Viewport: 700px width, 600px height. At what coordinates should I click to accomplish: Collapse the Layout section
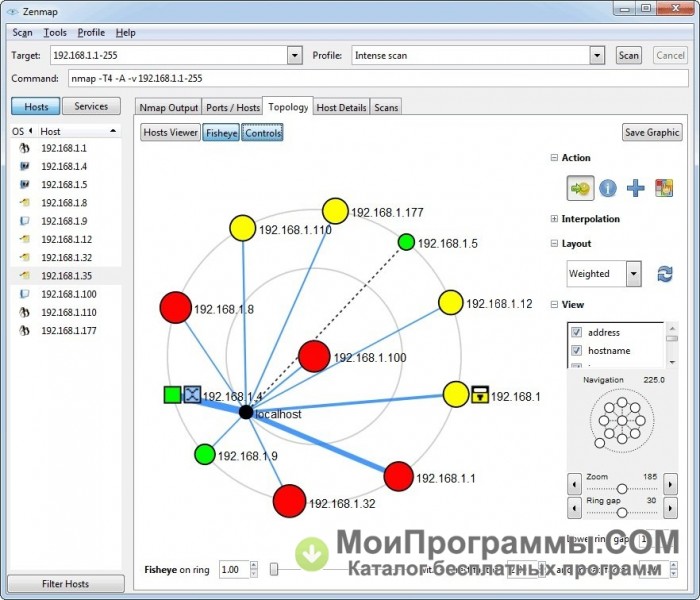(554, 244)
